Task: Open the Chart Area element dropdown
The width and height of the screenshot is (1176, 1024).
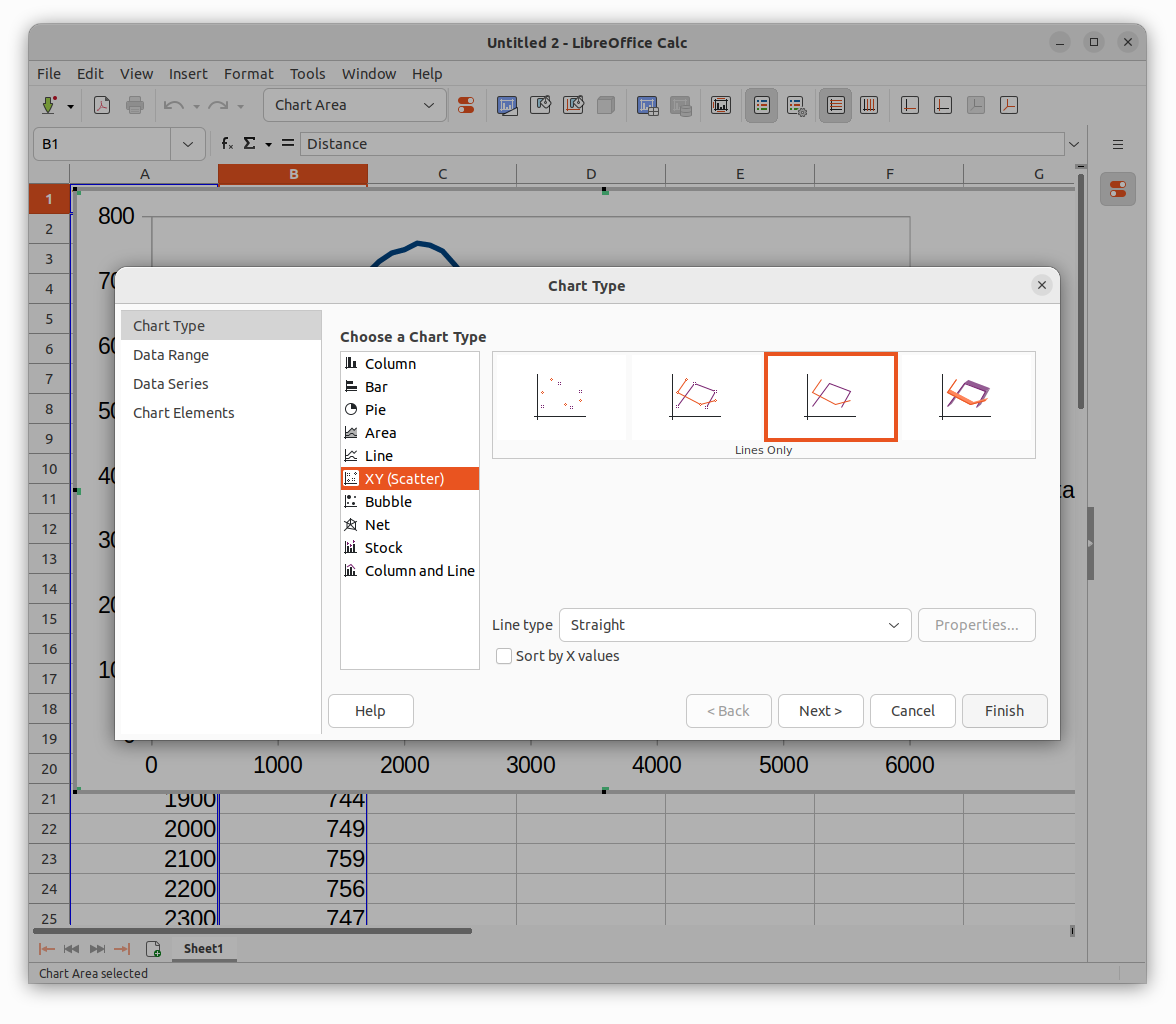Action: (429, 105)
